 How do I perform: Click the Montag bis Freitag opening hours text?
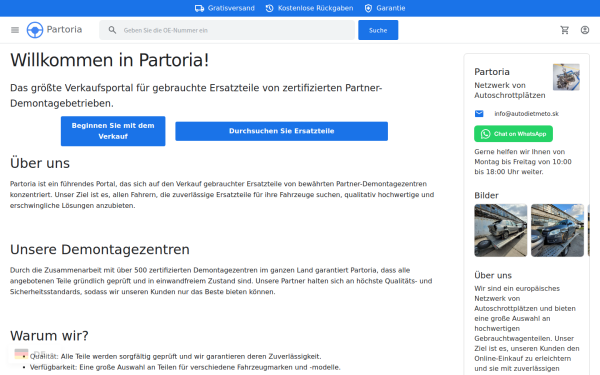(x=523, y=162)
